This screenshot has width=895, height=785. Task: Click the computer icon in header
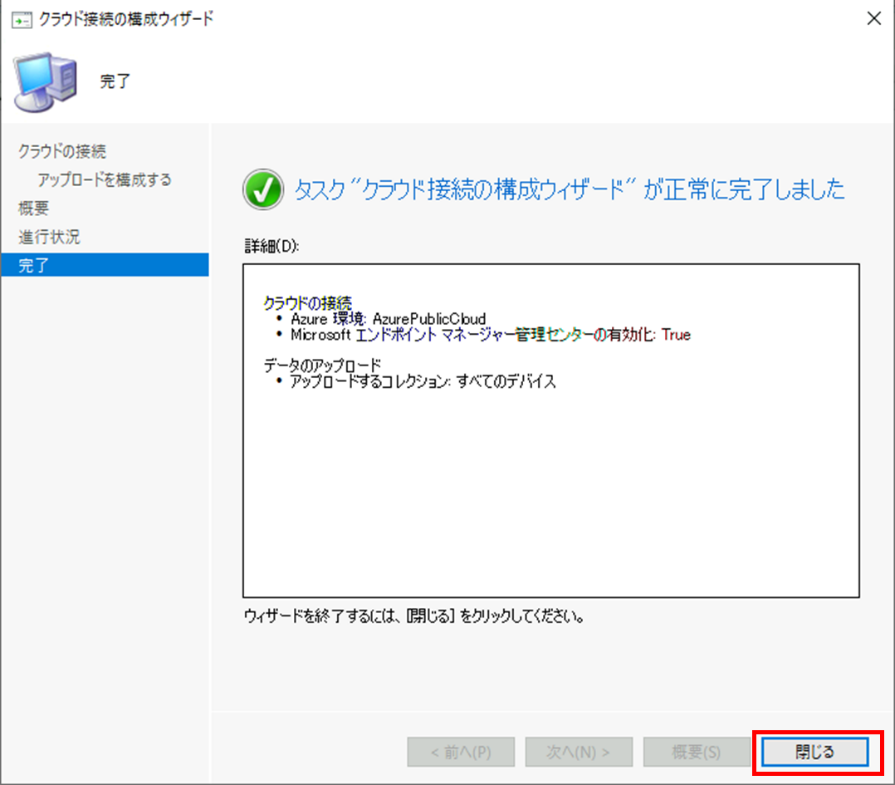point(46,81)
